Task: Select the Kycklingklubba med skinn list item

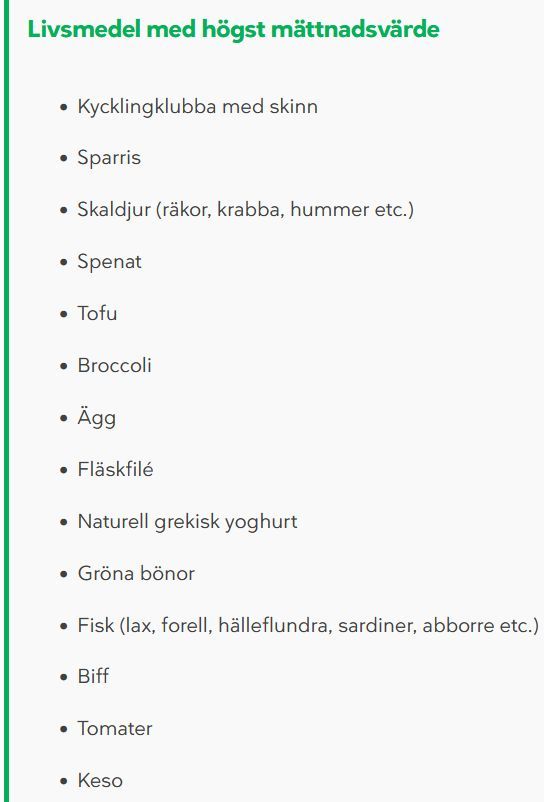Action: point(197,107)
